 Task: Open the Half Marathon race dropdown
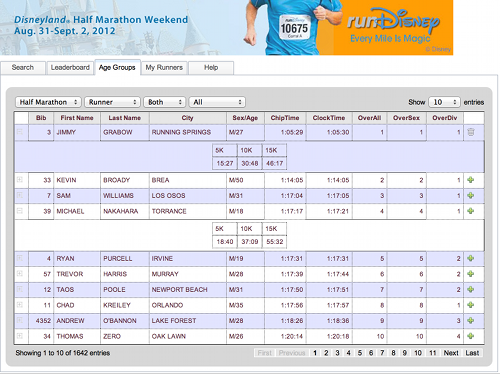point(48,102)
